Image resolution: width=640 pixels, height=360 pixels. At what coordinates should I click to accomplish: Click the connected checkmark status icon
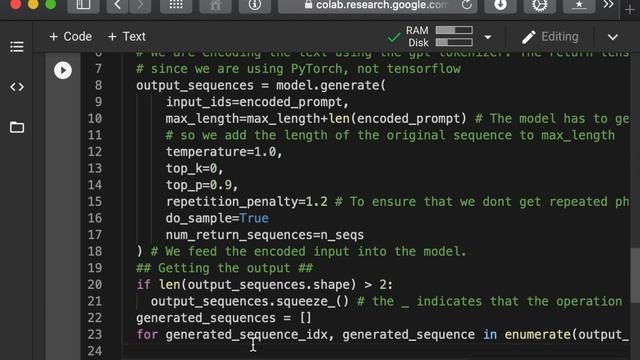point(394,38)
